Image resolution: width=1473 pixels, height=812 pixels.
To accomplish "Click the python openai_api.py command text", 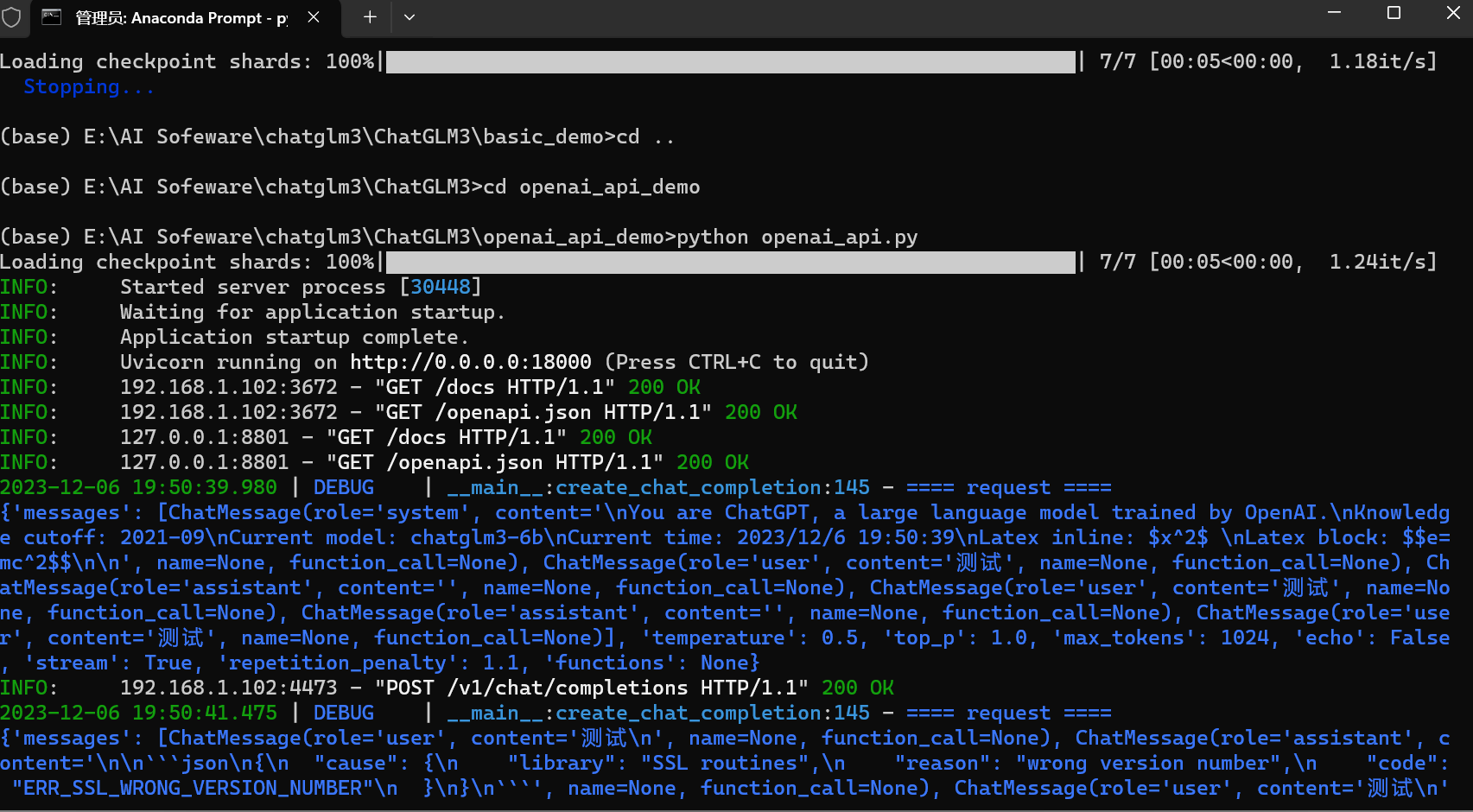I will [797, 238].
